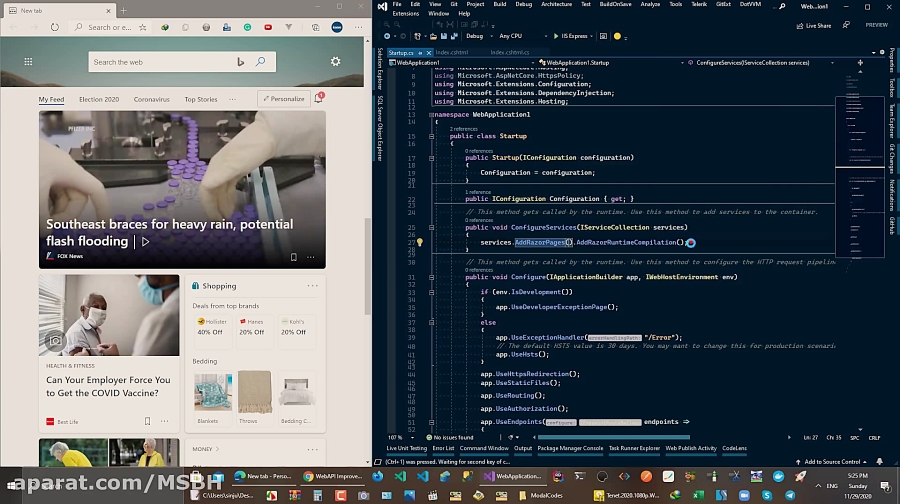Add page to favorites in Edge address bar
This screenshot has width=900, height=504.
[x=142, y=27]
